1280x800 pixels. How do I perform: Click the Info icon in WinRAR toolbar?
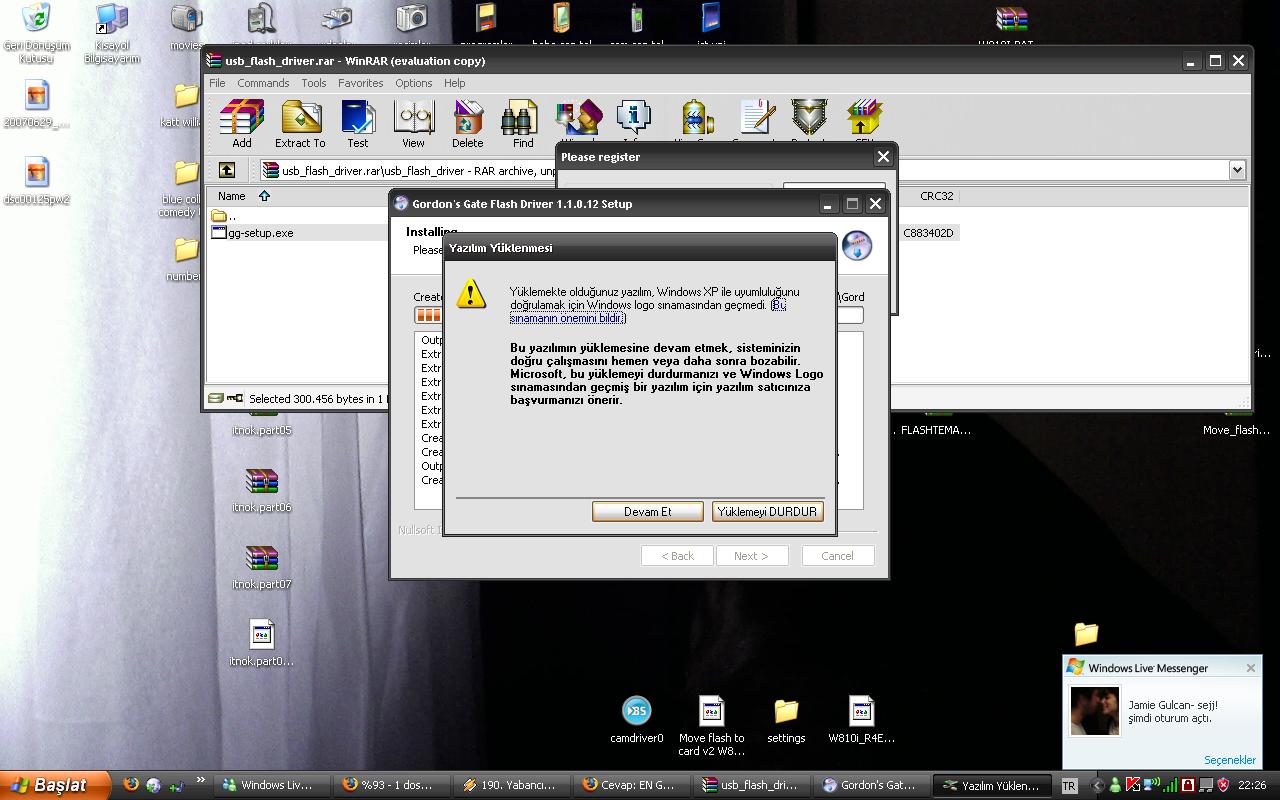[634, 118]
